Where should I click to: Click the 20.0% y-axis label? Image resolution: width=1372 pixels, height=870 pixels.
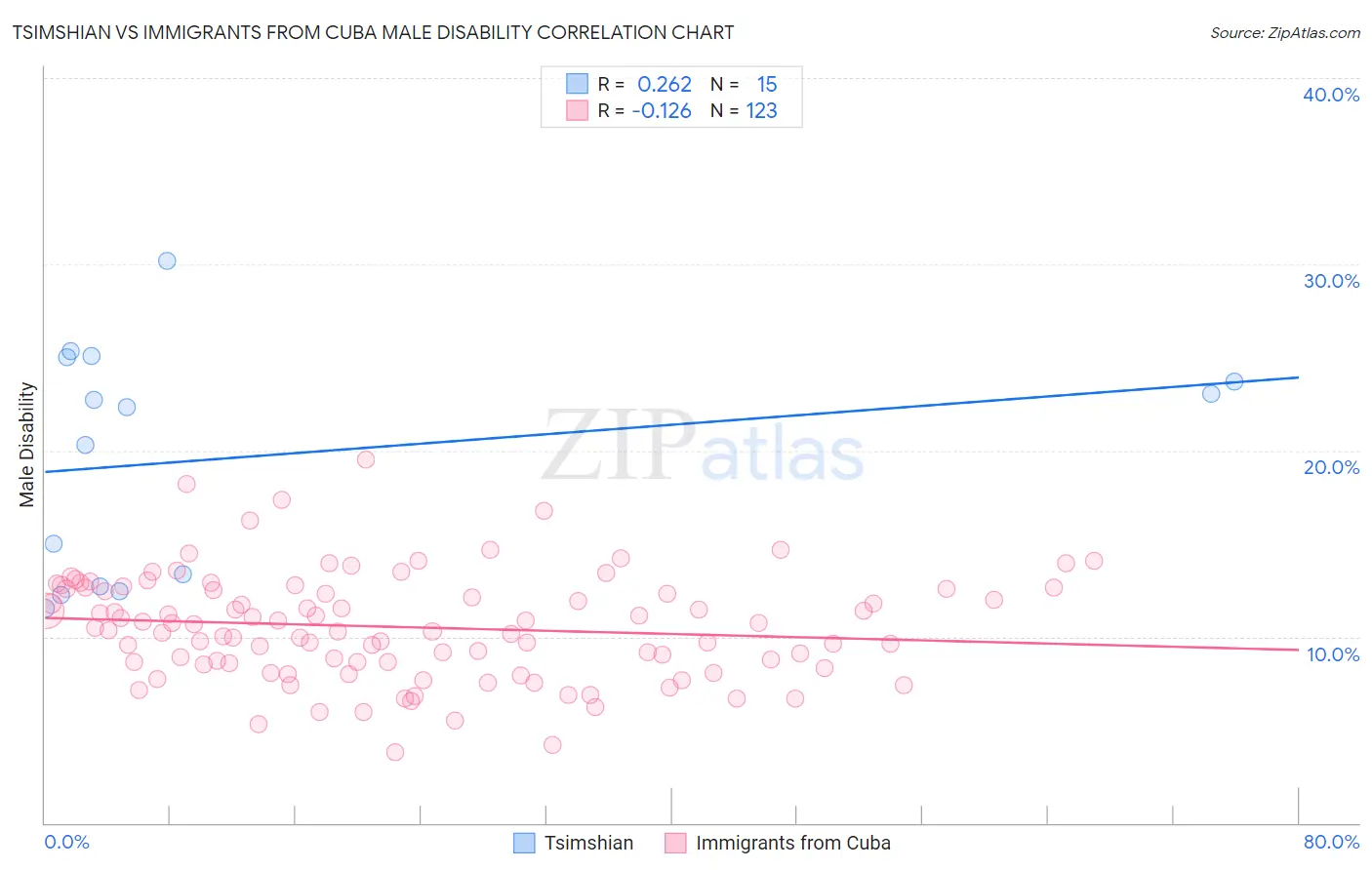(1331, 467)
